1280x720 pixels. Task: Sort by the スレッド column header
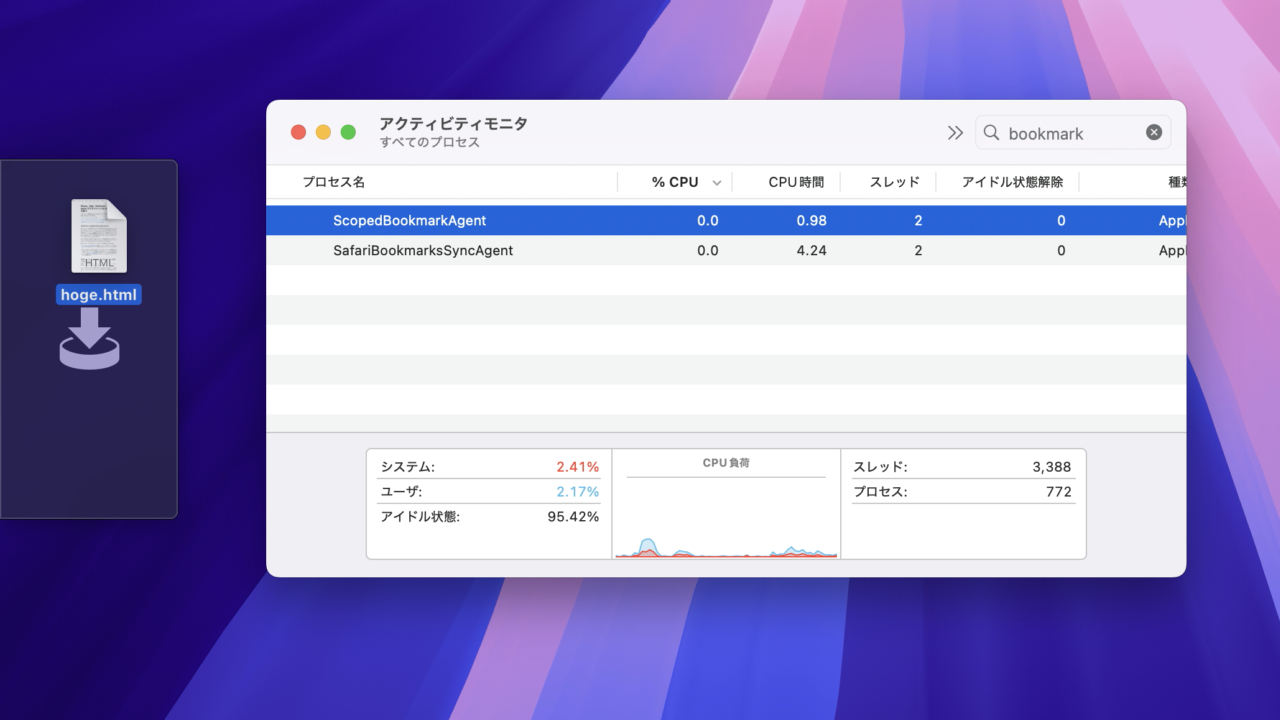coord(894,182)
